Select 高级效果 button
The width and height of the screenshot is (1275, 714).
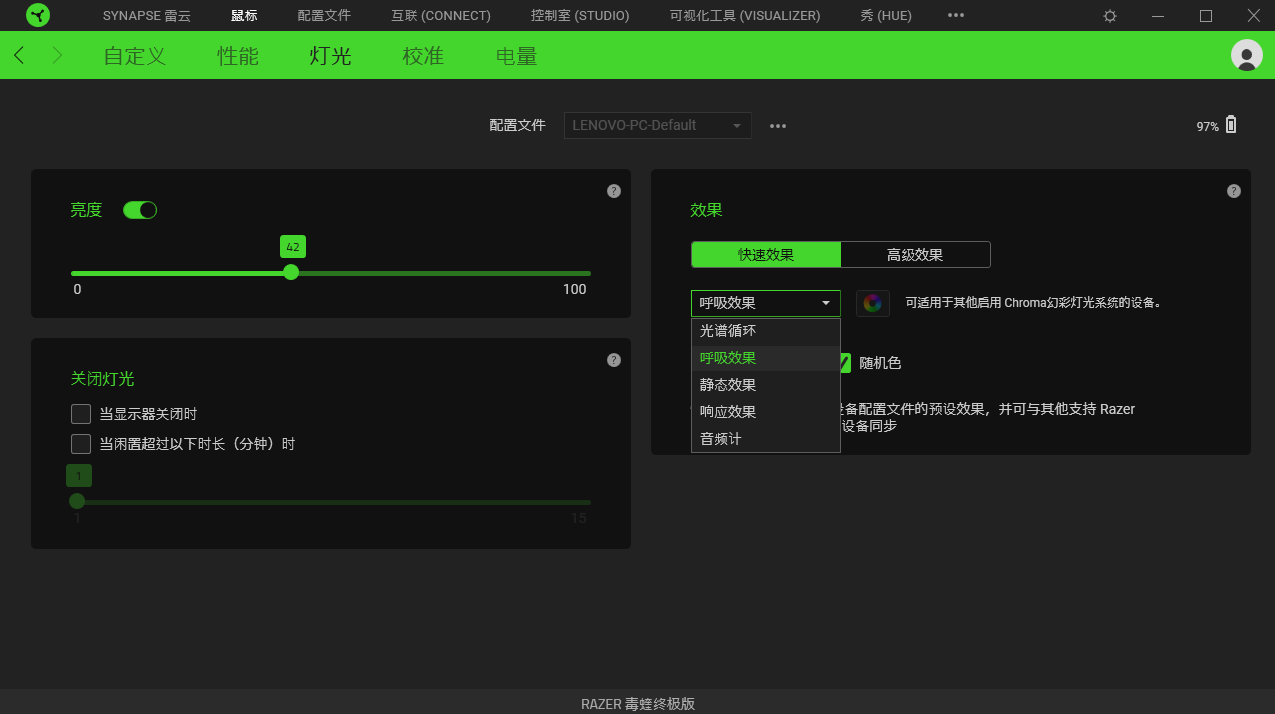915,255
